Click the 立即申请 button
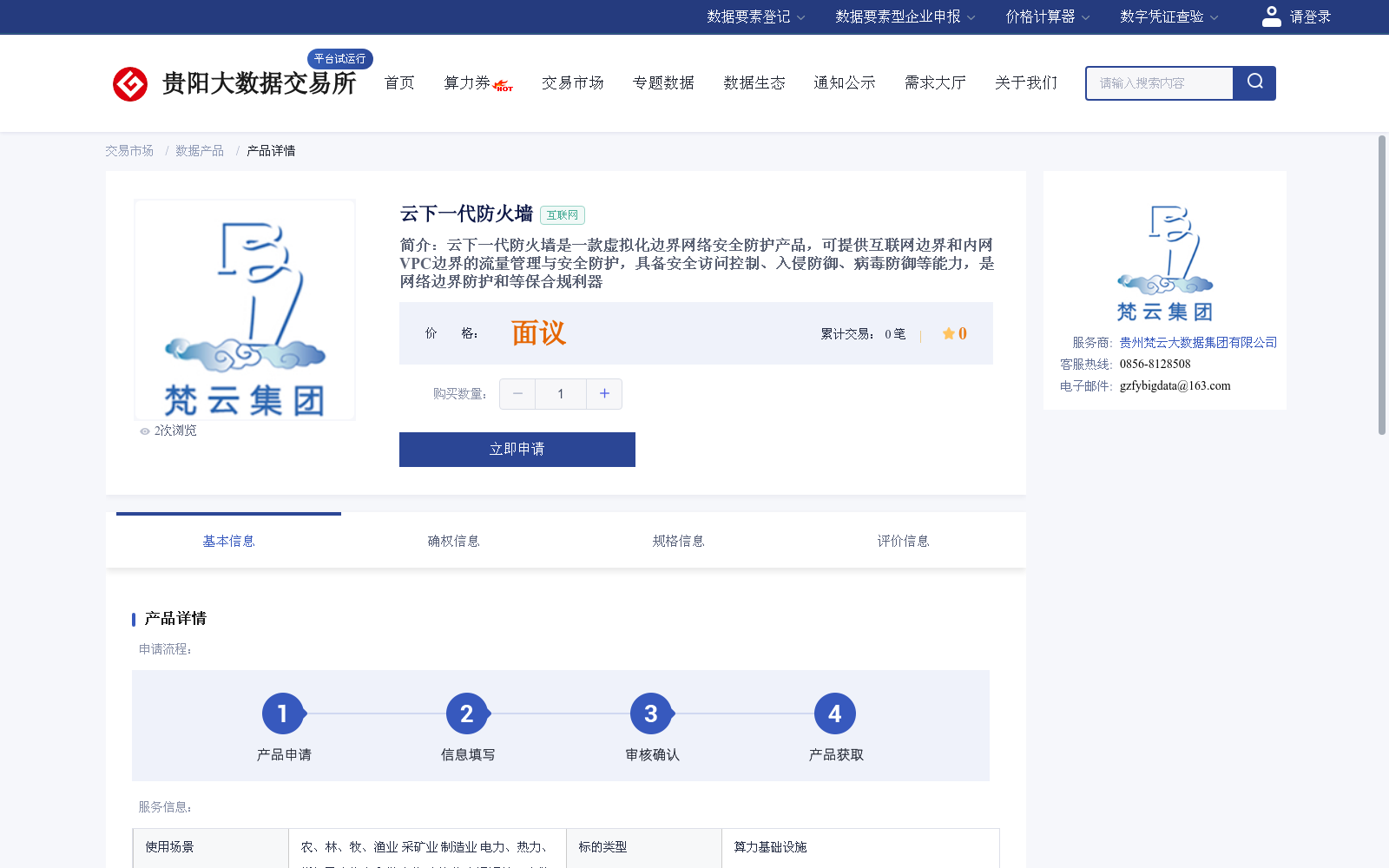 click(517, 450)
